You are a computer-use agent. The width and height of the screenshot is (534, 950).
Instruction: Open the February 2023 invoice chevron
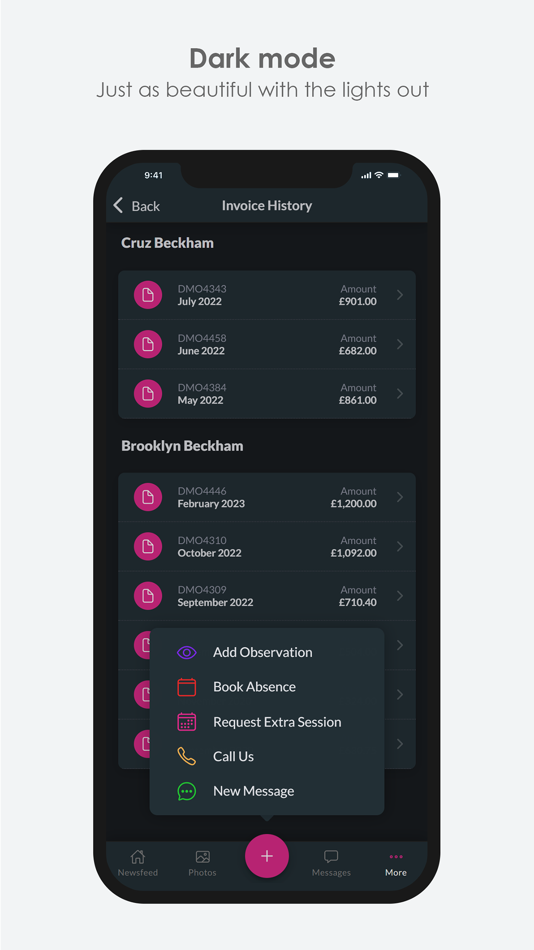tap(400, 497)
